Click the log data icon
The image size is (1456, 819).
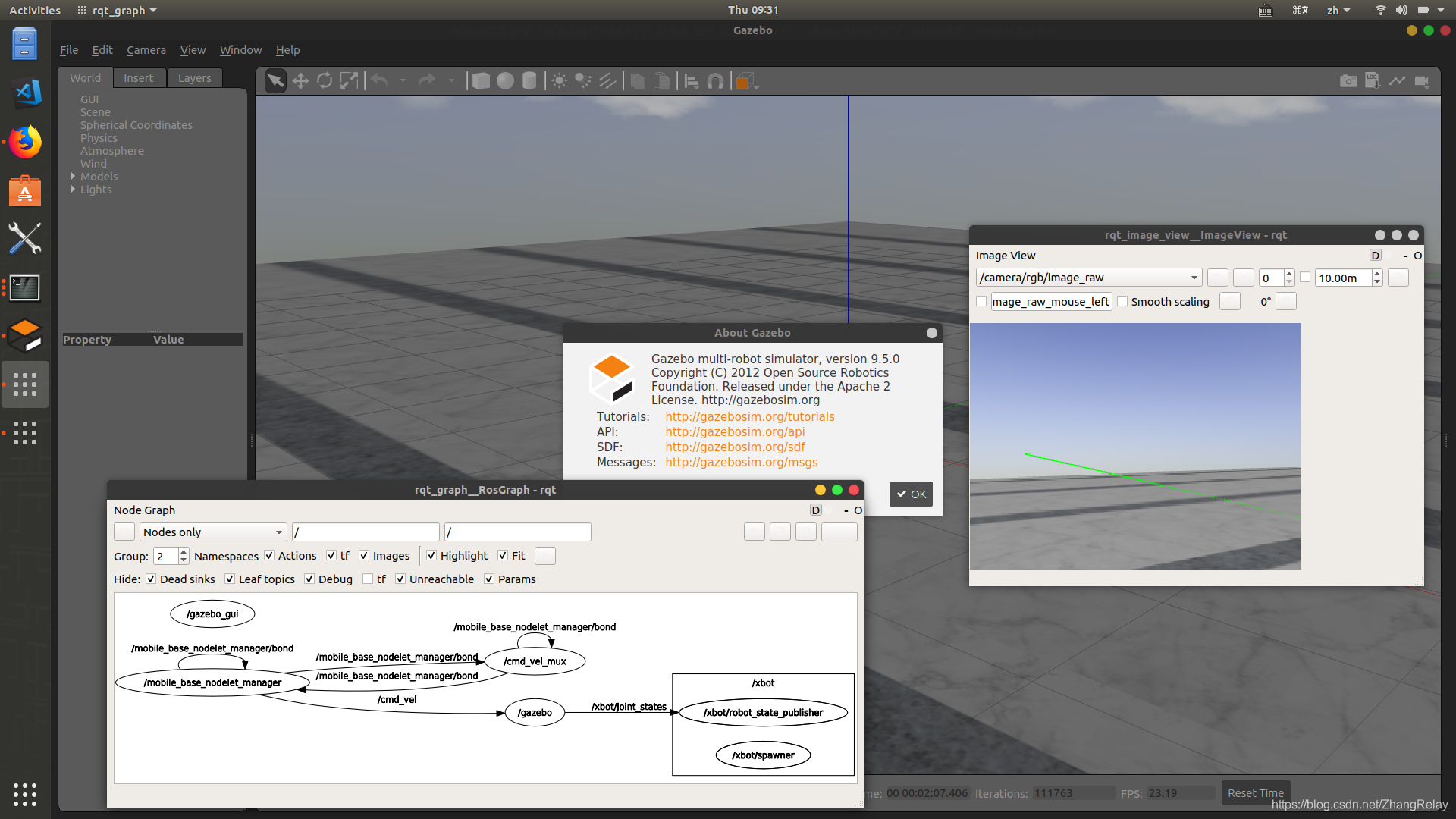(x=1373, y=80)
